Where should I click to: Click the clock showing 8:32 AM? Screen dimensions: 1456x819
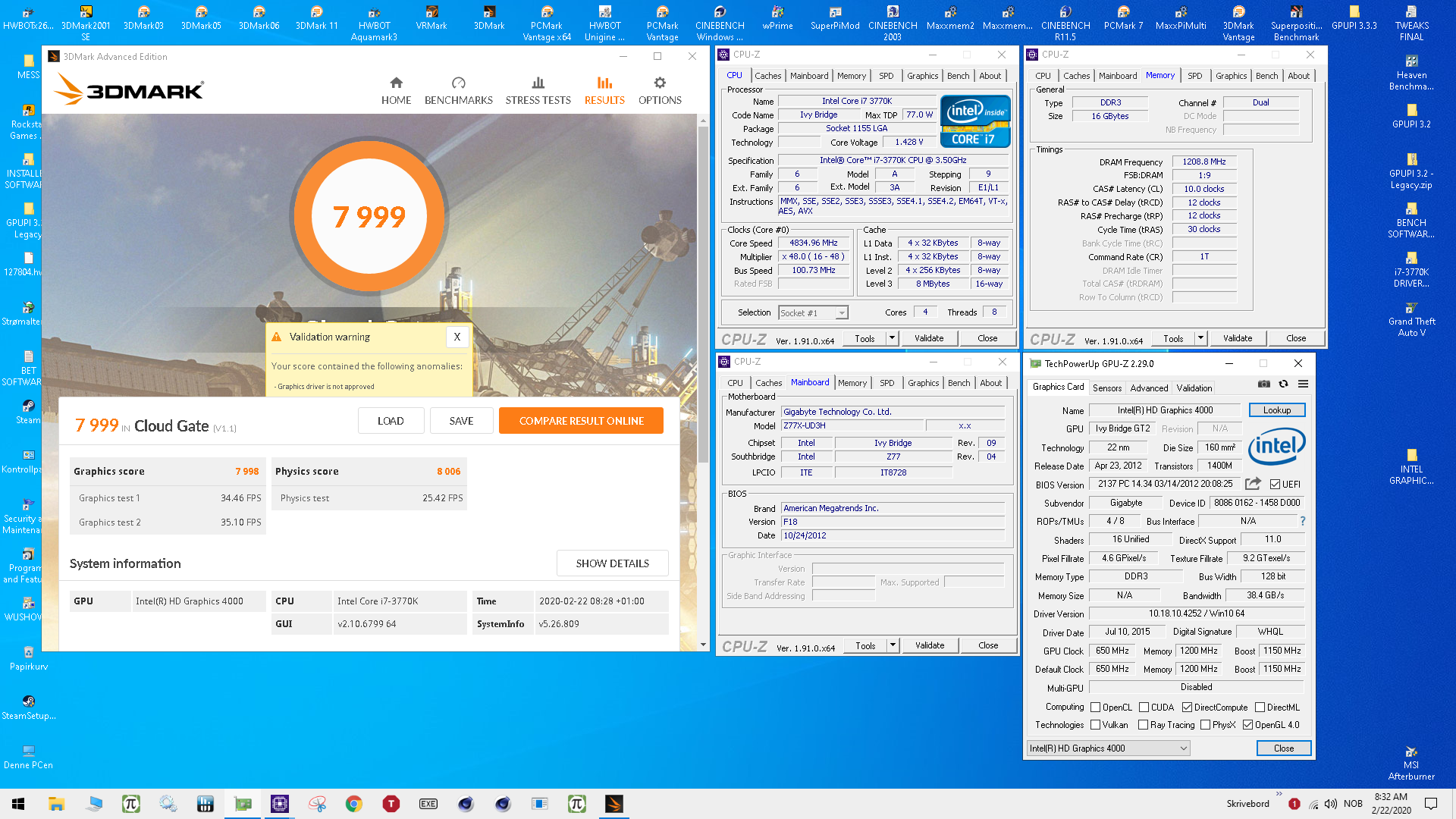pyautogui.click(x=1391, y=804)
